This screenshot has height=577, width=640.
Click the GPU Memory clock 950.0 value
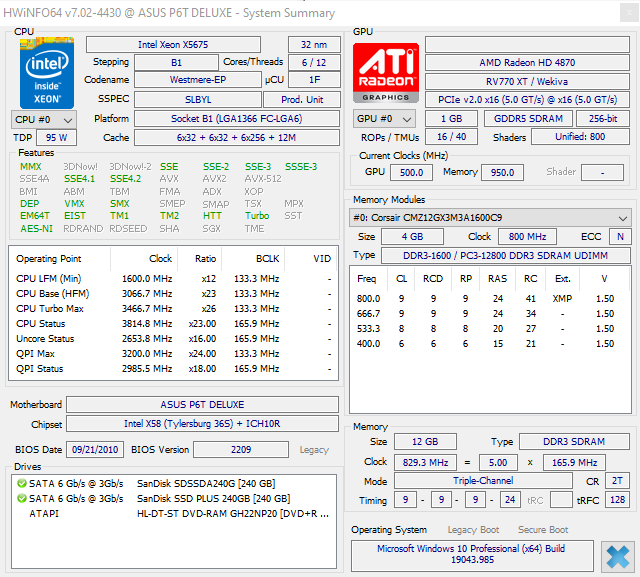click(502, 173)
